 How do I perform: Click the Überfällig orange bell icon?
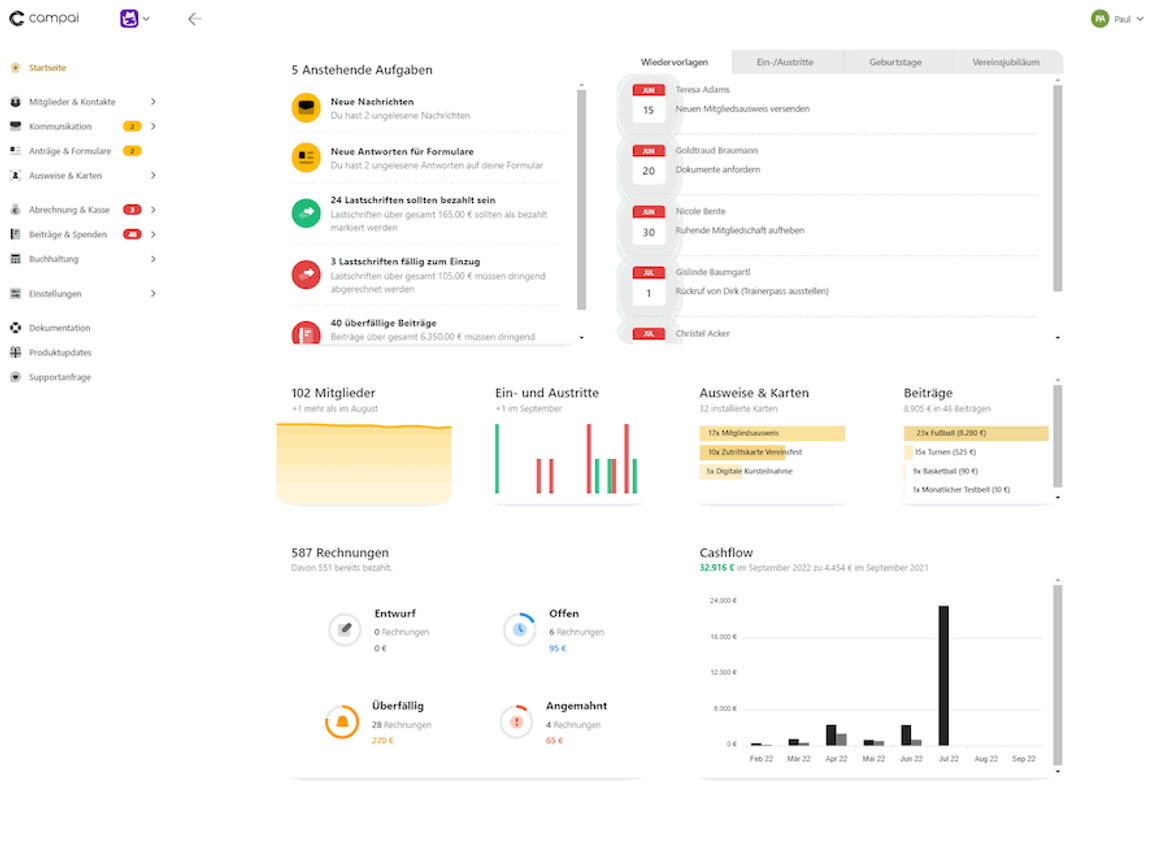(342, 721)
